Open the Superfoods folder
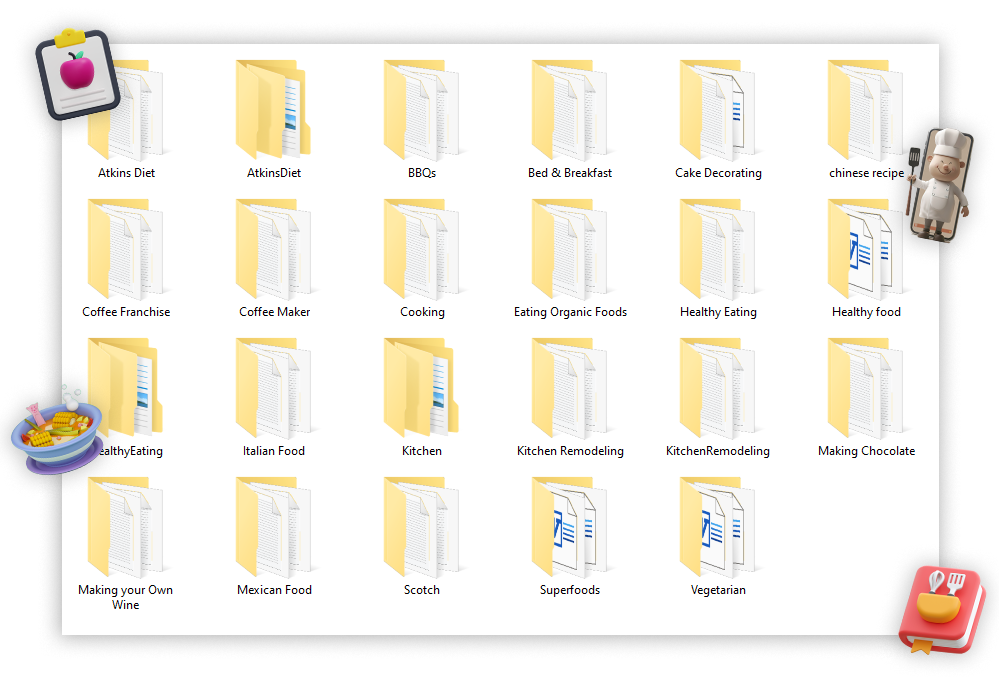The height and width of the screenshot is (682, 999). coord(569,527)
